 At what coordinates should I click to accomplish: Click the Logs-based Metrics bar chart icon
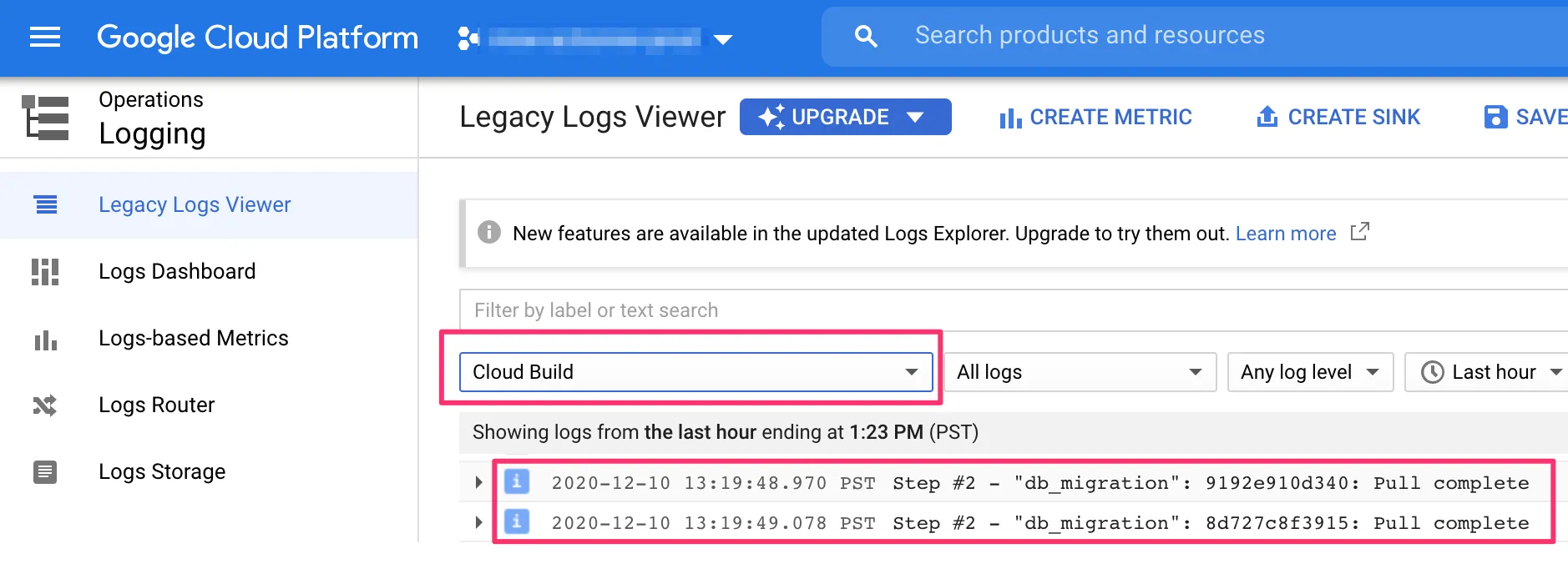pyautogui.click(x=45, y=339)
